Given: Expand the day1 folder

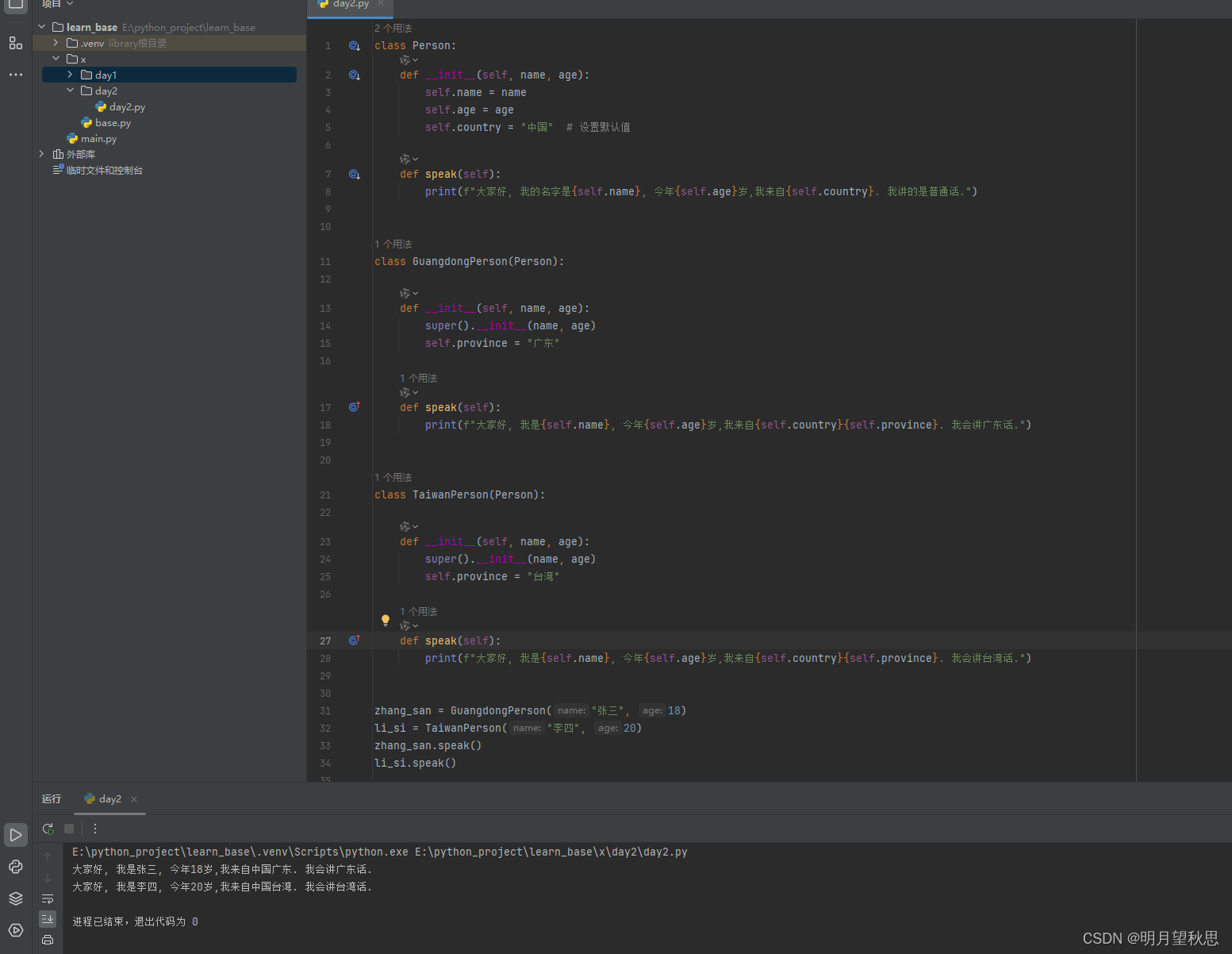Looking at the screenshot, I should pos(71,75).
